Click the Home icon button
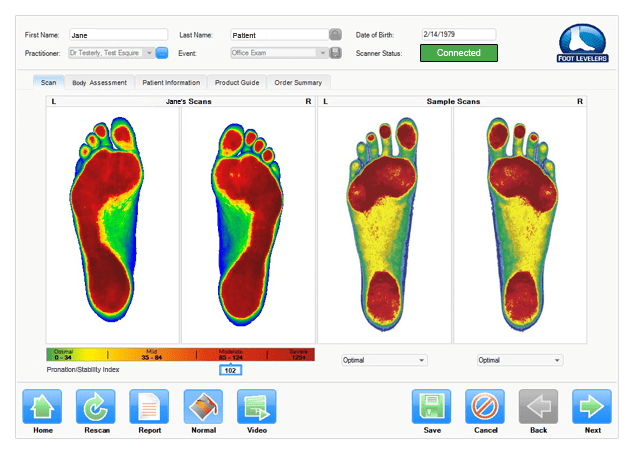 [42, 408]
